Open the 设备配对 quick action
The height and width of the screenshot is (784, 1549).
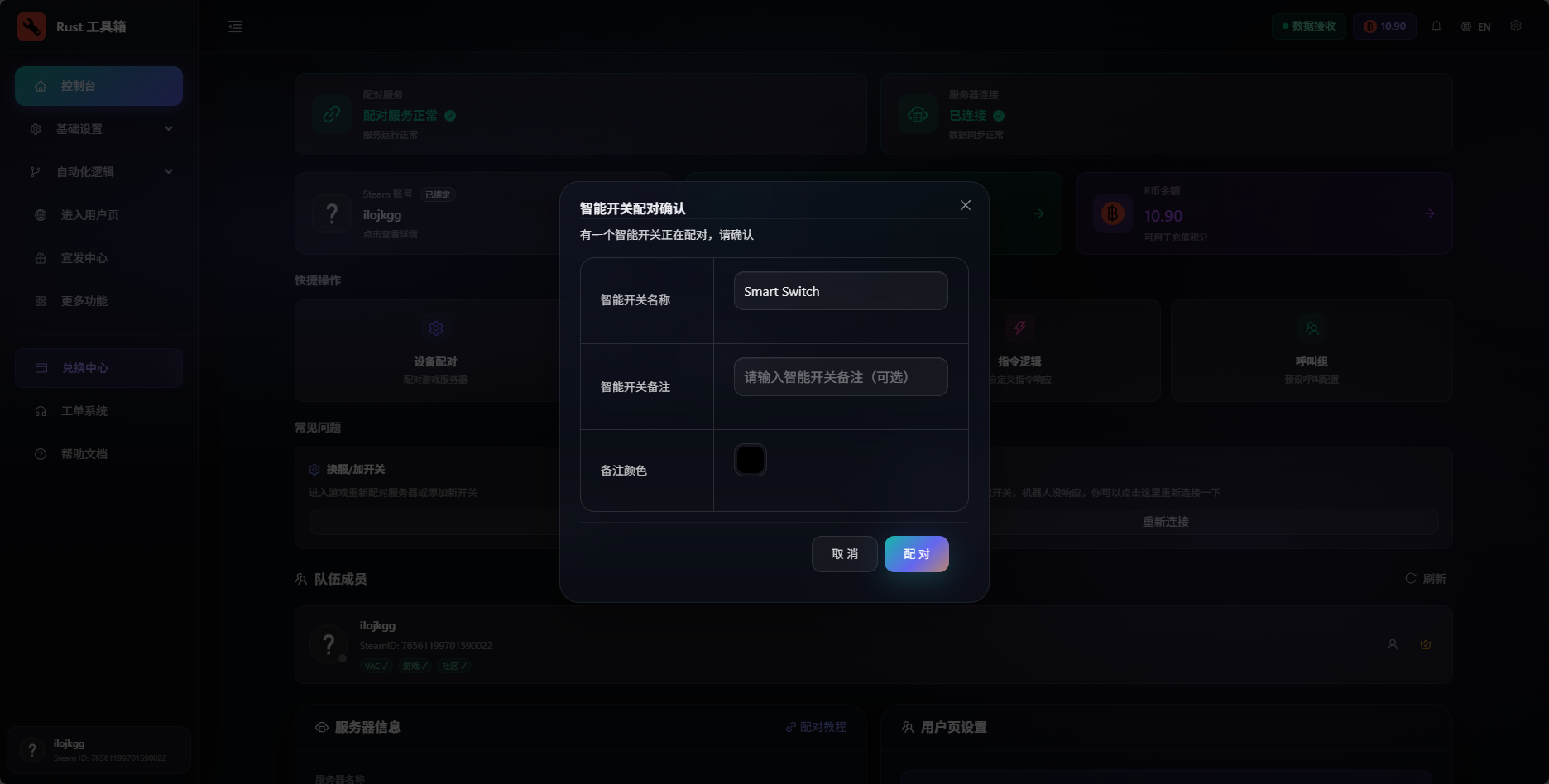[435, 351]
